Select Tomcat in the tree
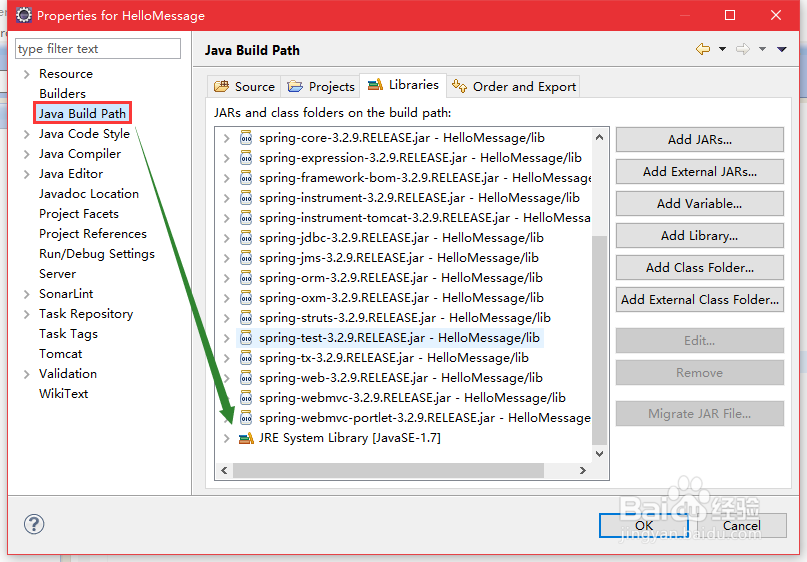The height and width of the screenshot is (562, 807). 61,354
